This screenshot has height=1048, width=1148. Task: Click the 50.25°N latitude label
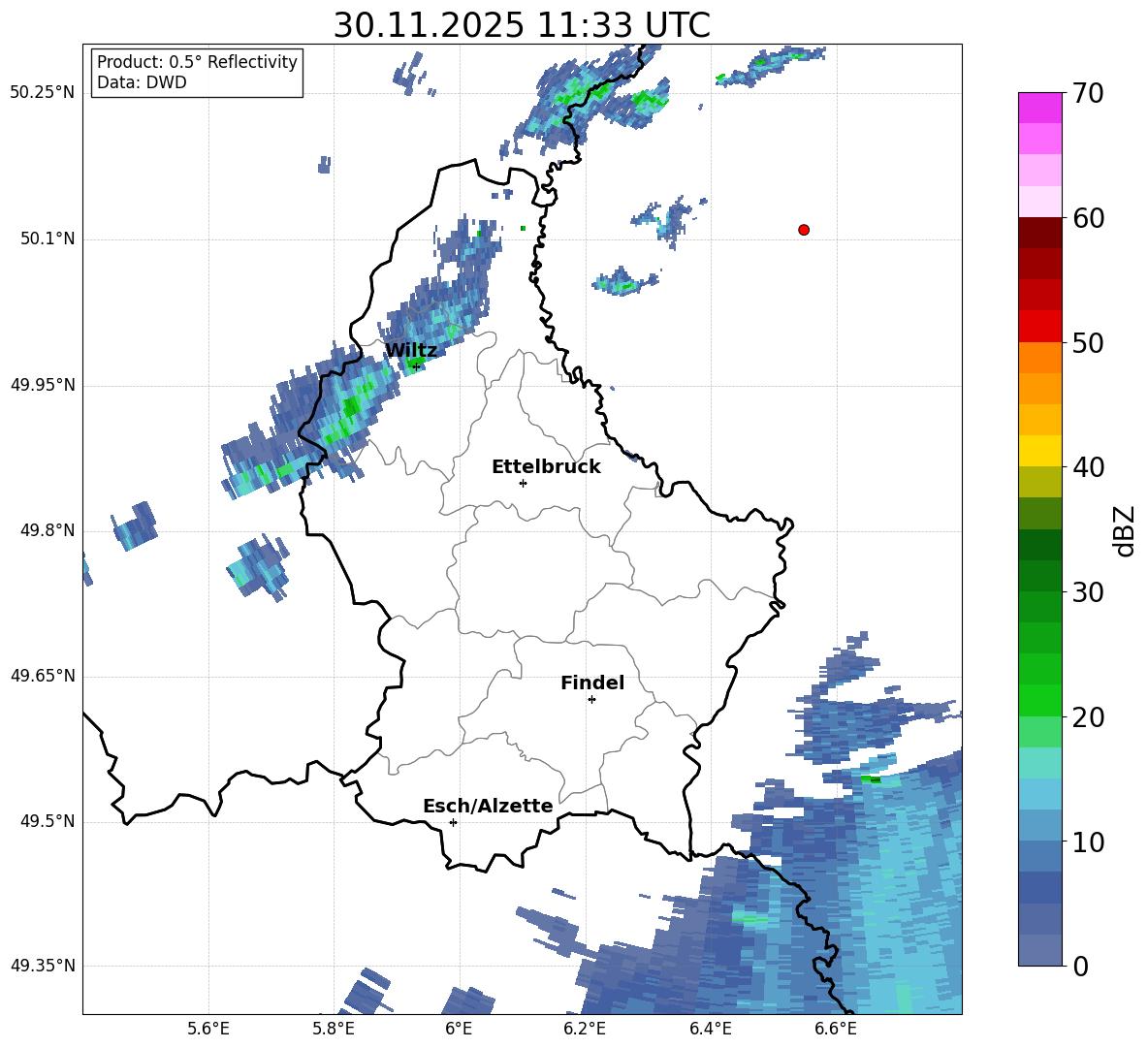point(43,93)
